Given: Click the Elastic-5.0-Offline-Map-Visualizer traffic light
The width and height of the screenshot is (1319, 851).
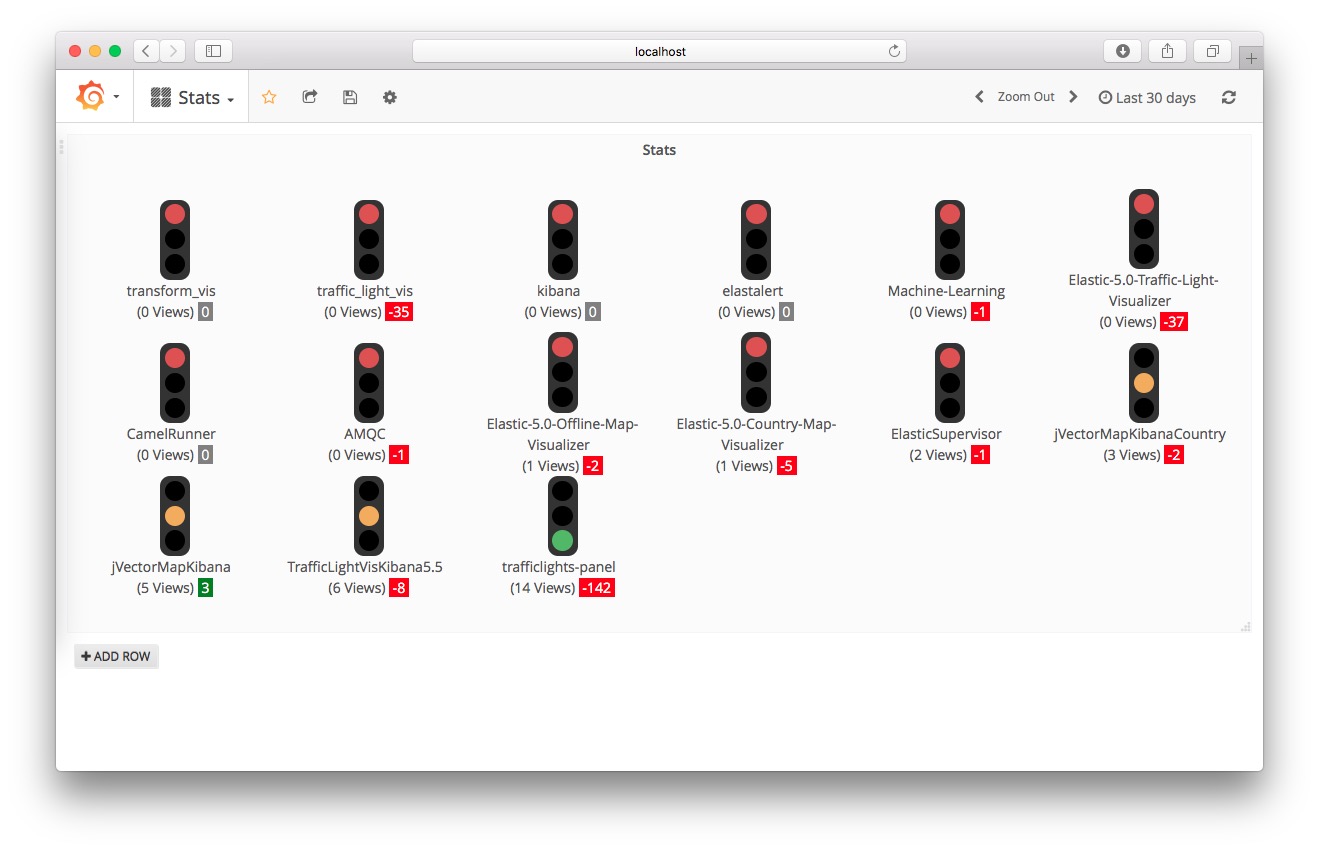Looking at the screenshot, I should [x=563, y=372].
